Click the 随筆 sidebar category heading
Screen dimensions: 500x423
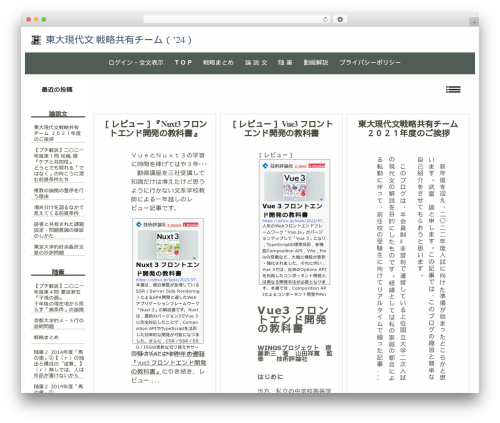(x=58, y=272)
